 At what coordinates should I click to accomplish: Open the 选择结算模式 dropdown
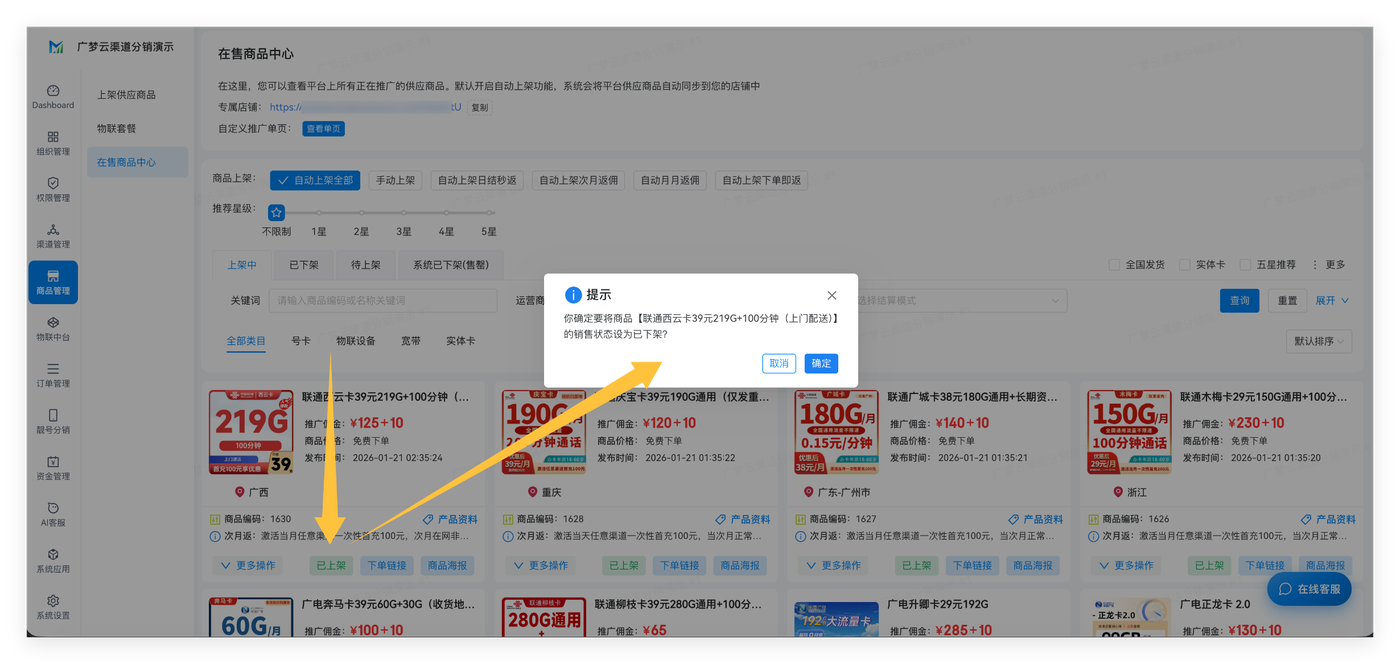click(x=958, y=301)
